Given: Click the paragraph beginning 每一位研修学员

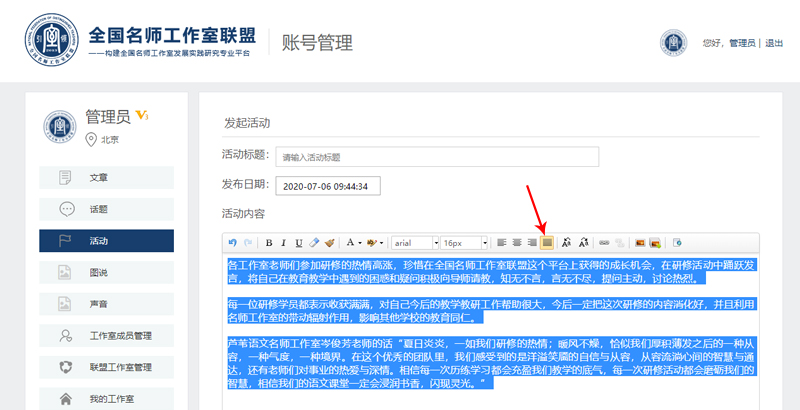Looking at the screenshot, I should coord(492,312).
